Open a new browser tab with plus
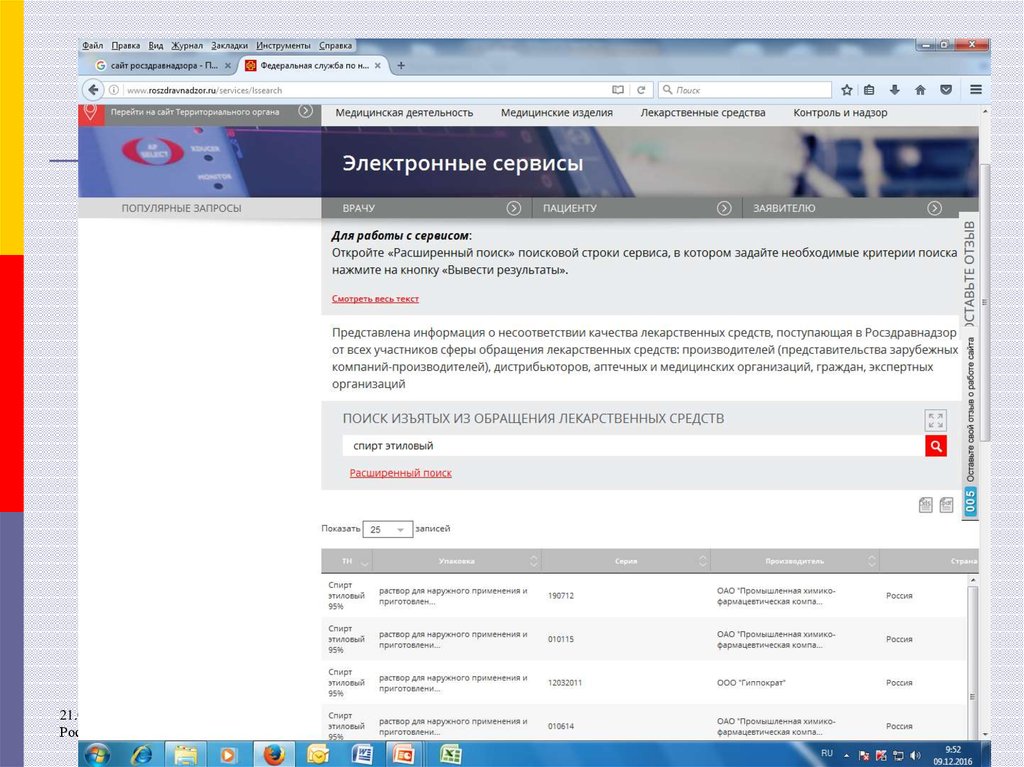The image size is (1024, 767). click(x=401, y=65)
